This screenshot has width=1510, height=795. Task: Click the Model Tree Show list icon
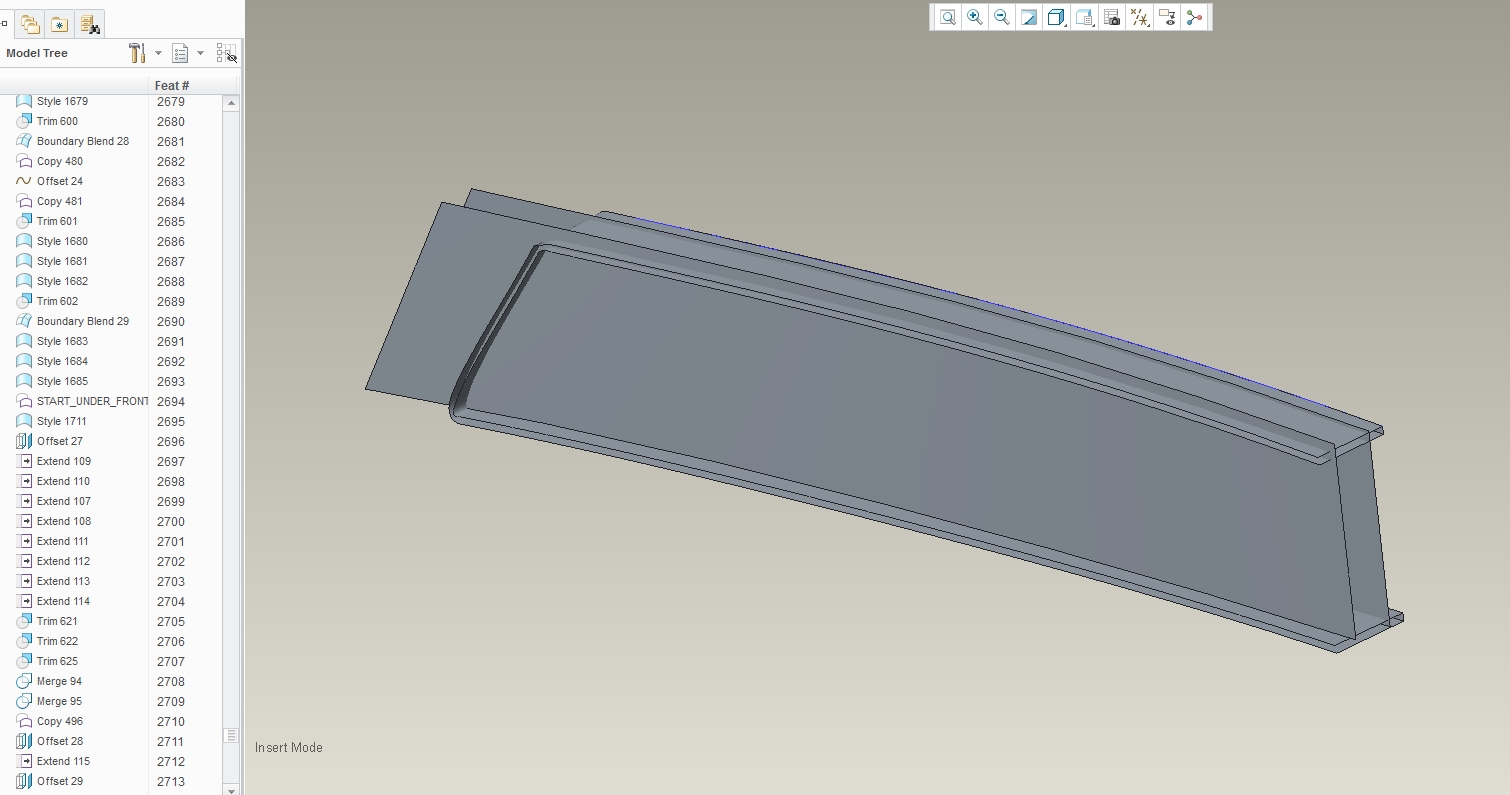pos(181,53)
